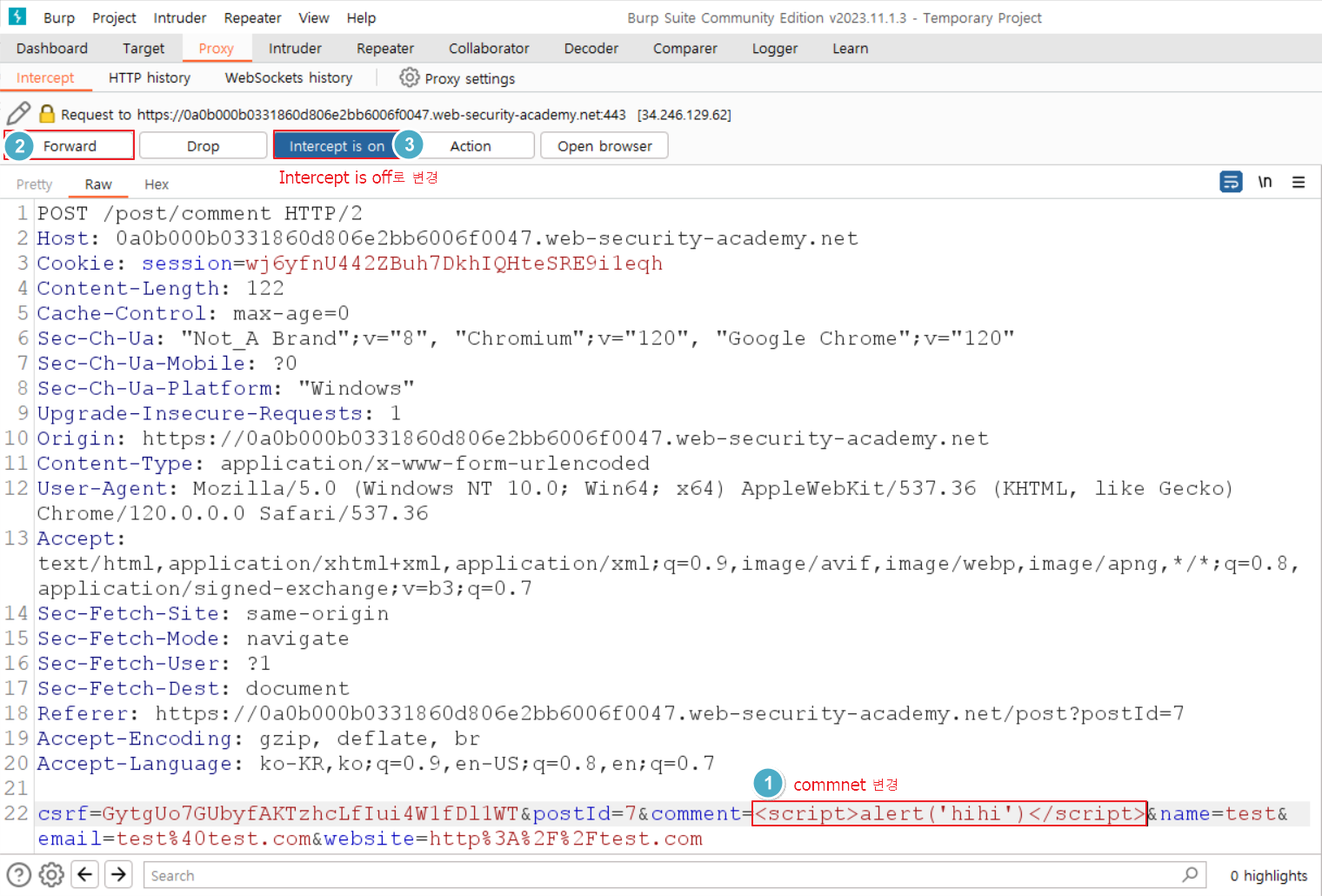Click the Cache-Control header line
This screenshot has width=1322, height=896.
(x=193, y=313)
